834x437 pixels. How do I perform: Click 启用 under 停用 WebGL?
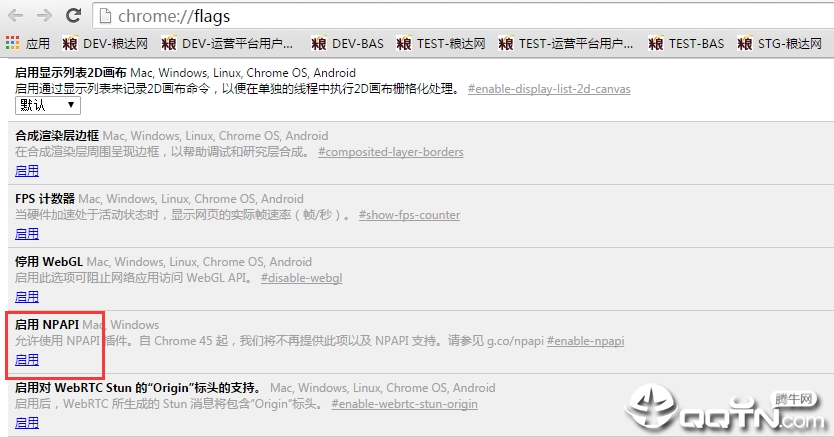(x=27, y=297)
